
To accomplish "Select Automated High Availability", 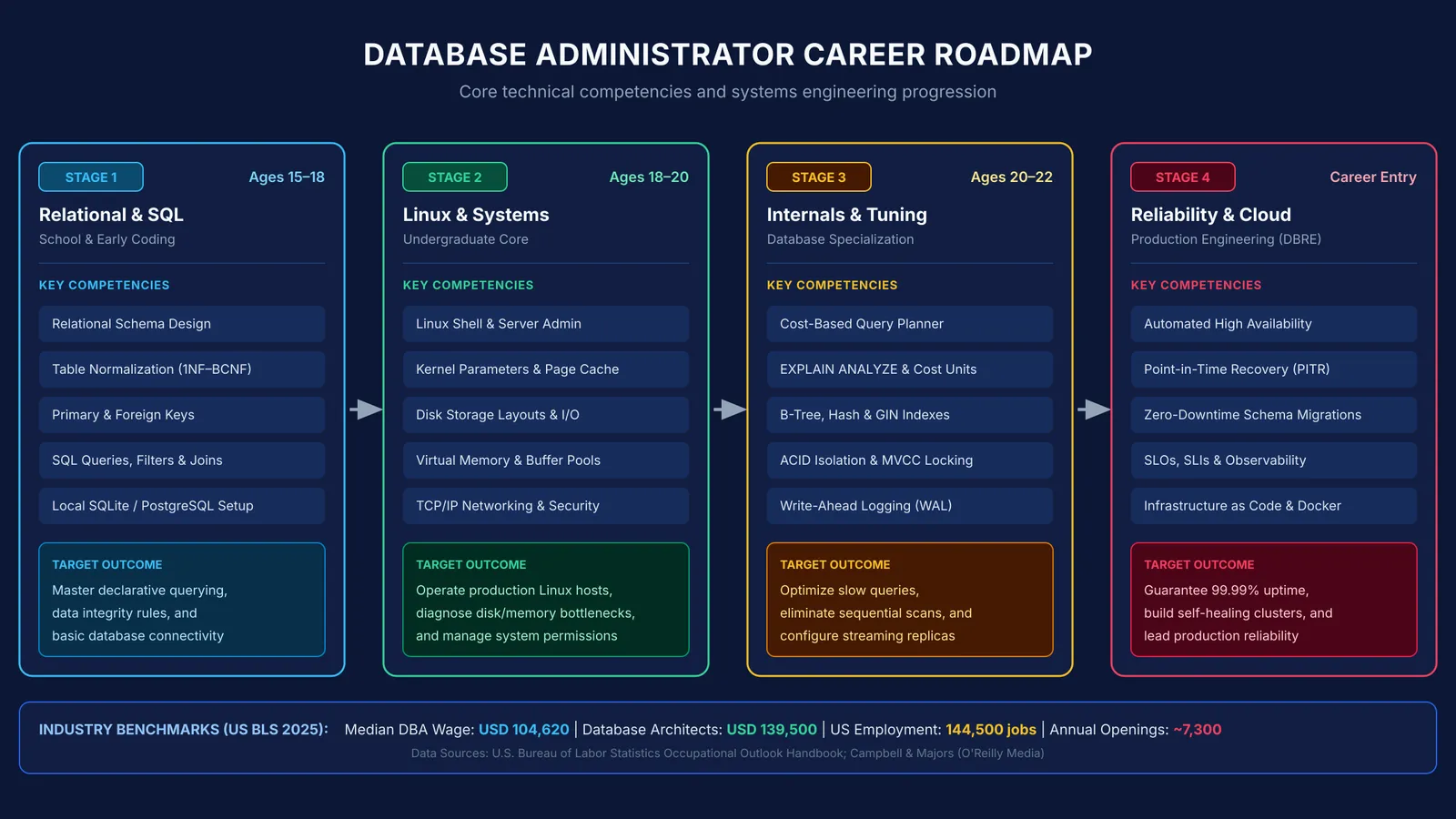I will pyautogui.click(x=1274, y=324).
